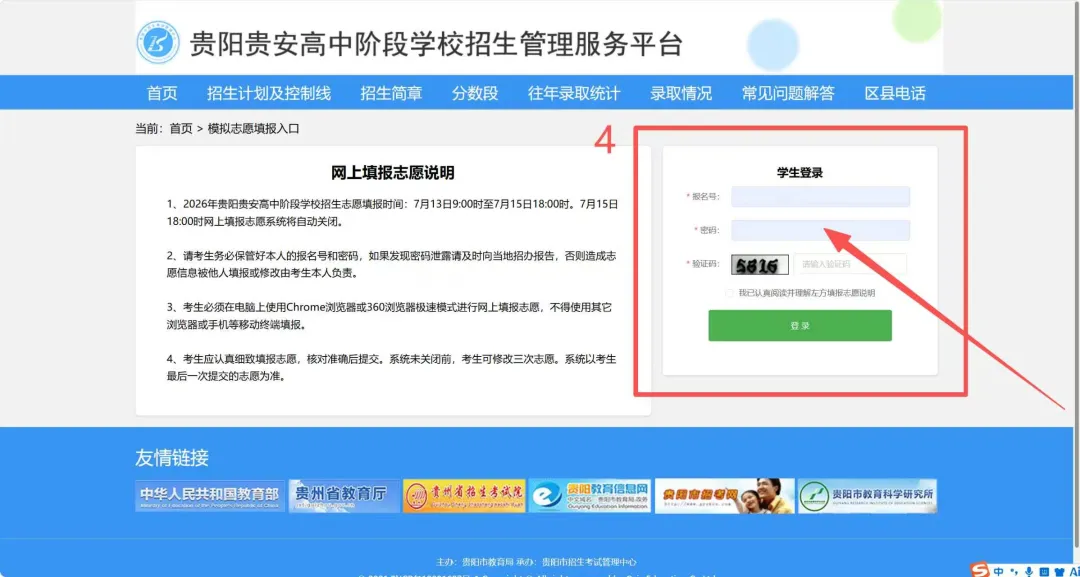This screenshot has height=577, width=1080.
Task: Open the 贵阳市教育科学研究所 banner link
Action: [x=867, y=496]
